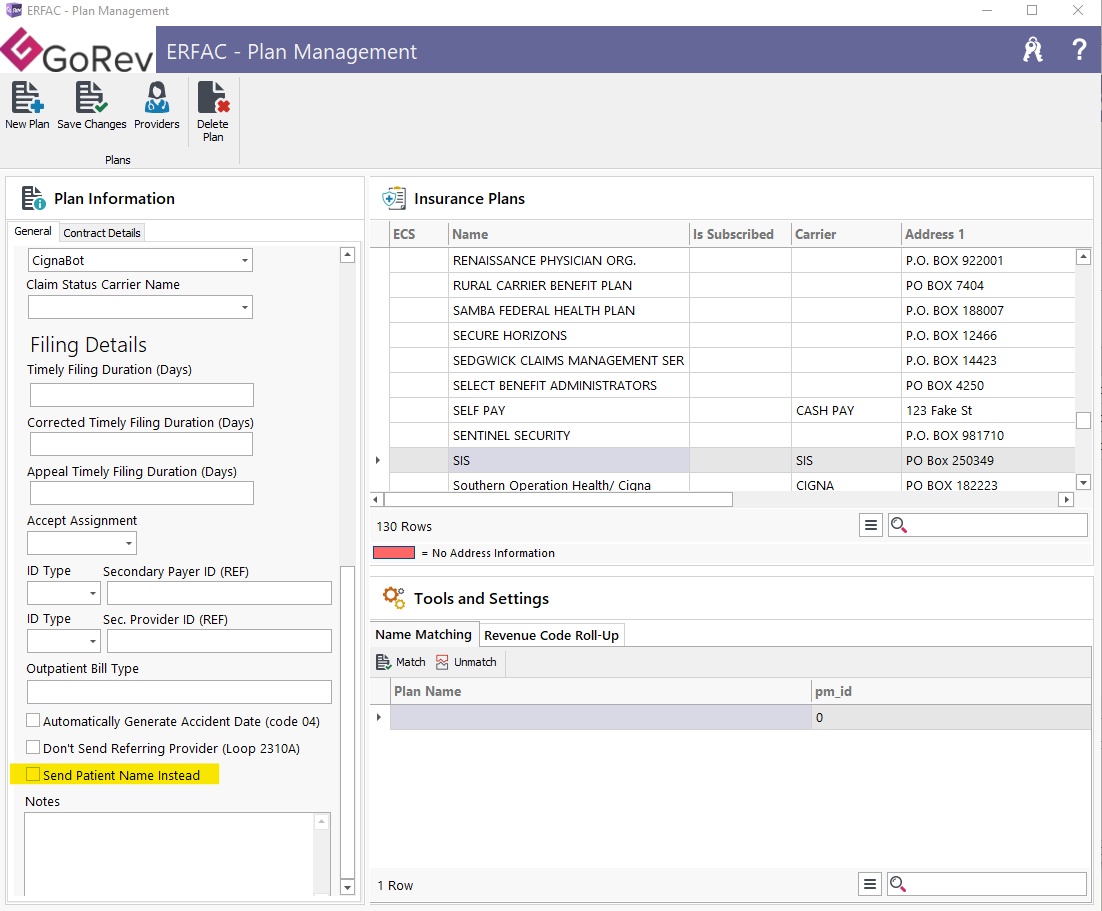Screen dimensions: 1102x911
Task: Click the Save Changes icon
Action: (91, 98)
